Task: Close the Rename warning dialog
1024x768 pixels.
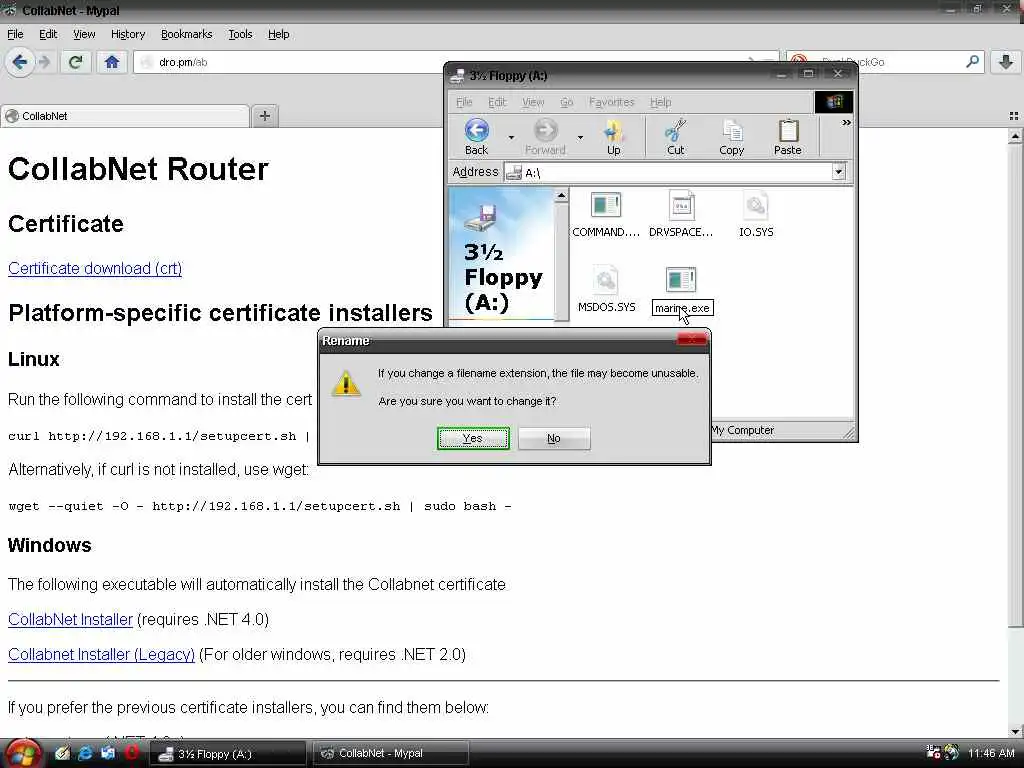Action: pos(691,339)
